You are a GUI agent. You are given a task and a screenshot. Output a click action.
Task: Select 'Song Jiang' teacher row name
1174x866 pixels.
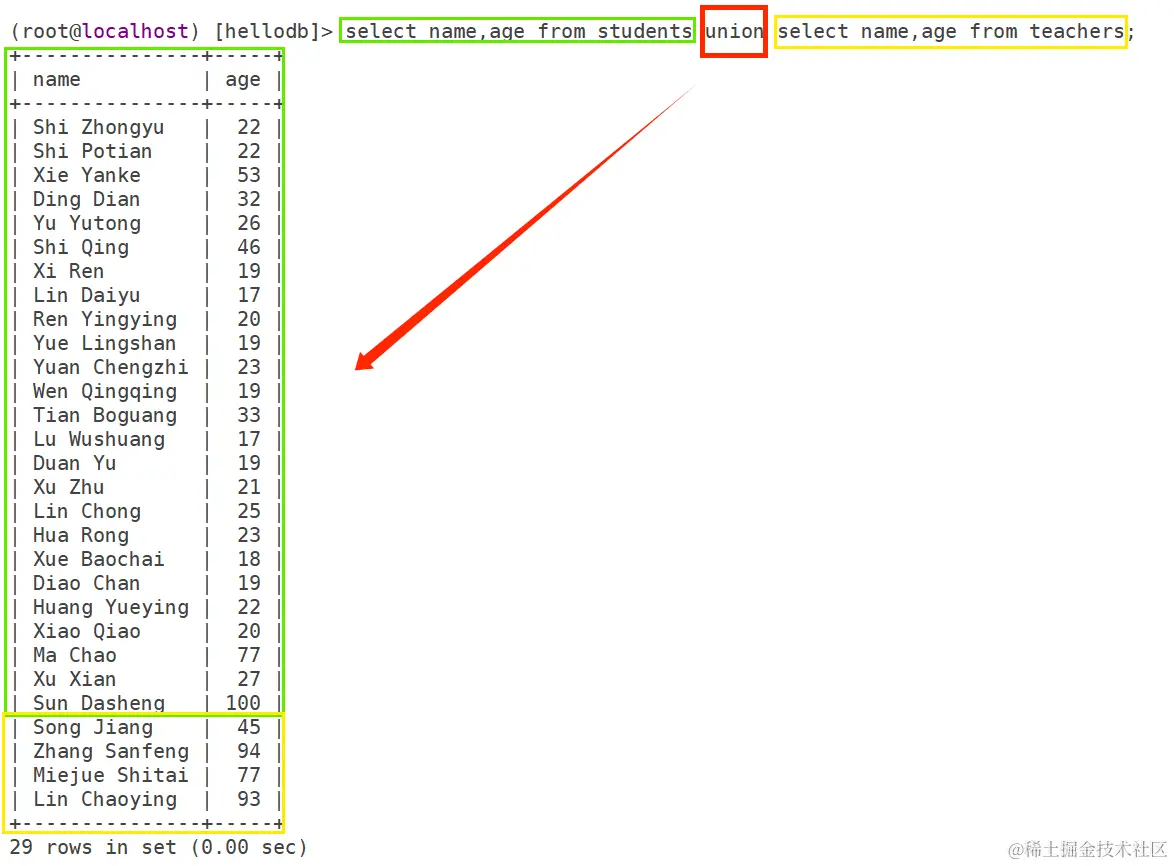point(92,727)
